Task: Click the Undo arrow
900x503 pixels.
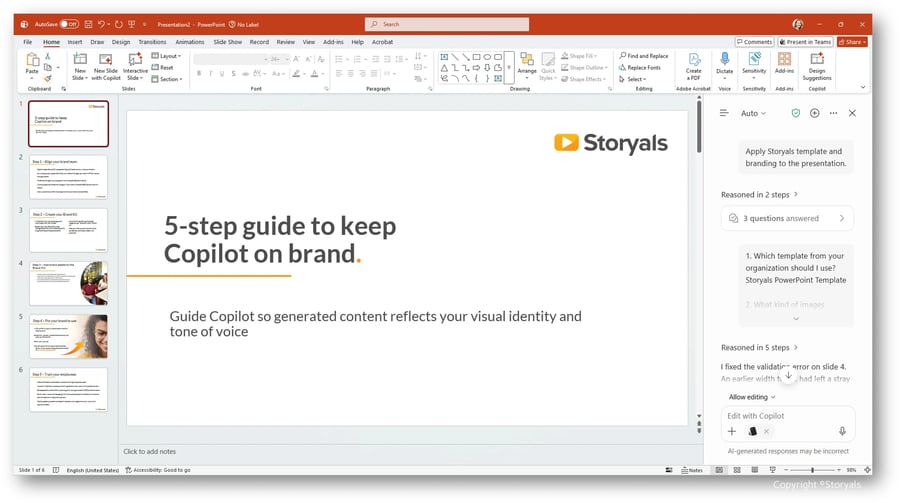Action: point(101,24)
